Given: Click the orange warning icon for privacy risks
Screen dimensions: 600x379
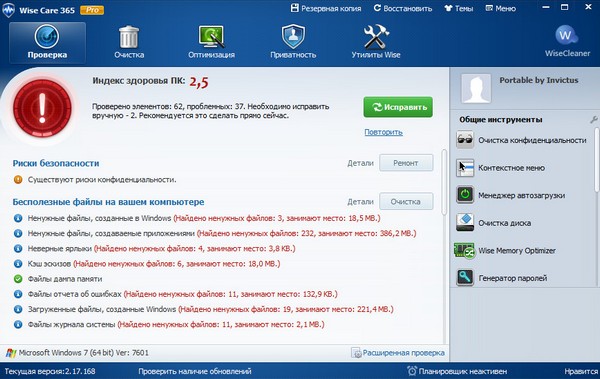Looking at the screenshot, I should point(18,180).
